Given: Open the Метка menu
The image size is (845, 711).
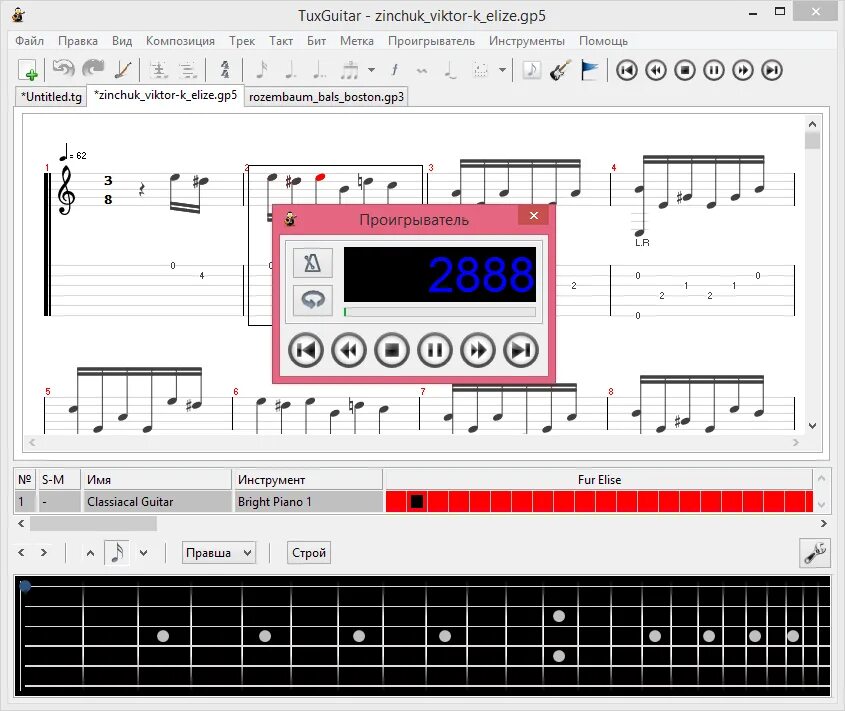Looking at the screenshot, I should (356, 41).
